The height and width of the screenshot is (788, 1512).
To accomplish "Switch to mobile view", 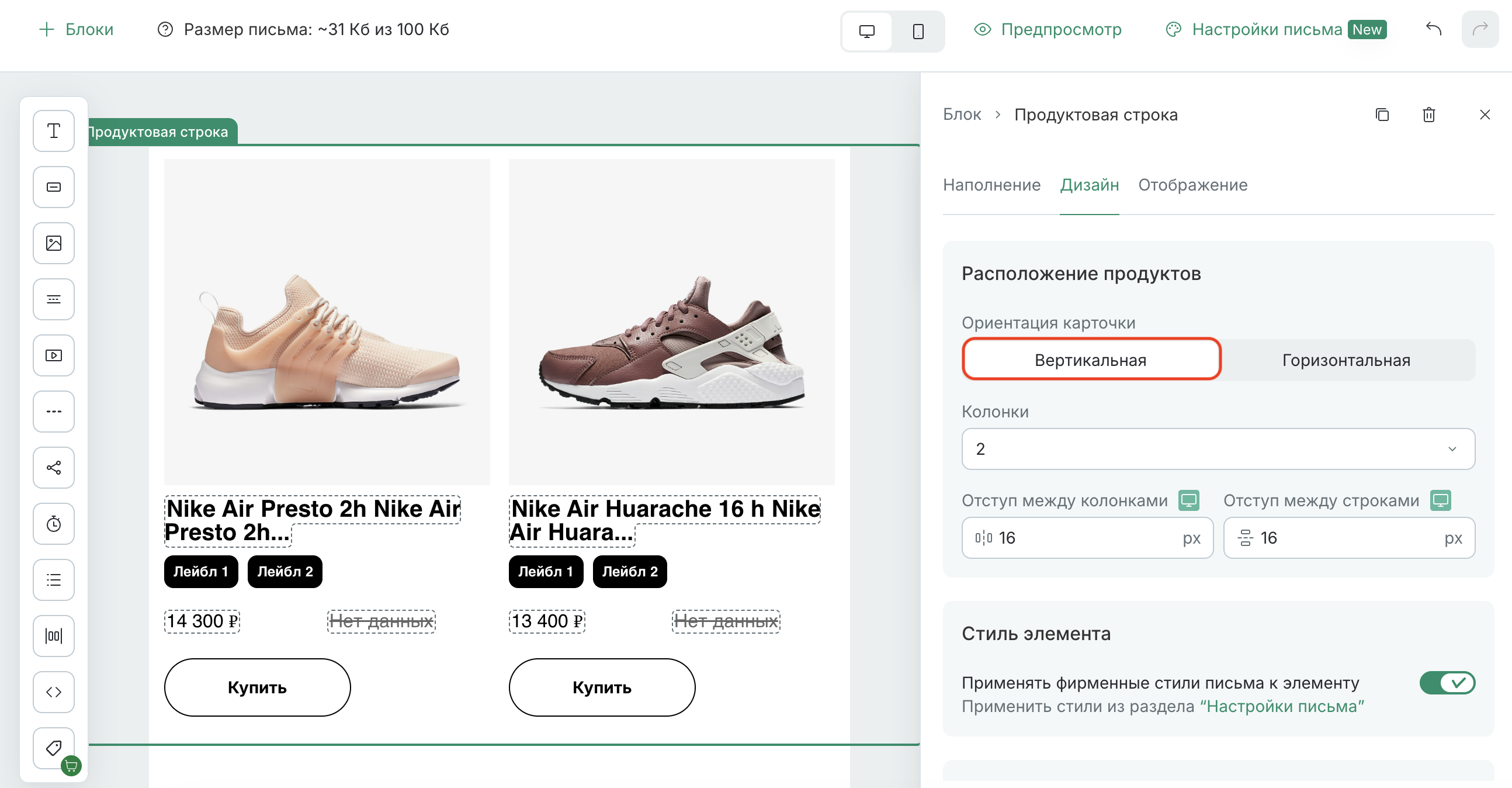I will tap(918, 30).
